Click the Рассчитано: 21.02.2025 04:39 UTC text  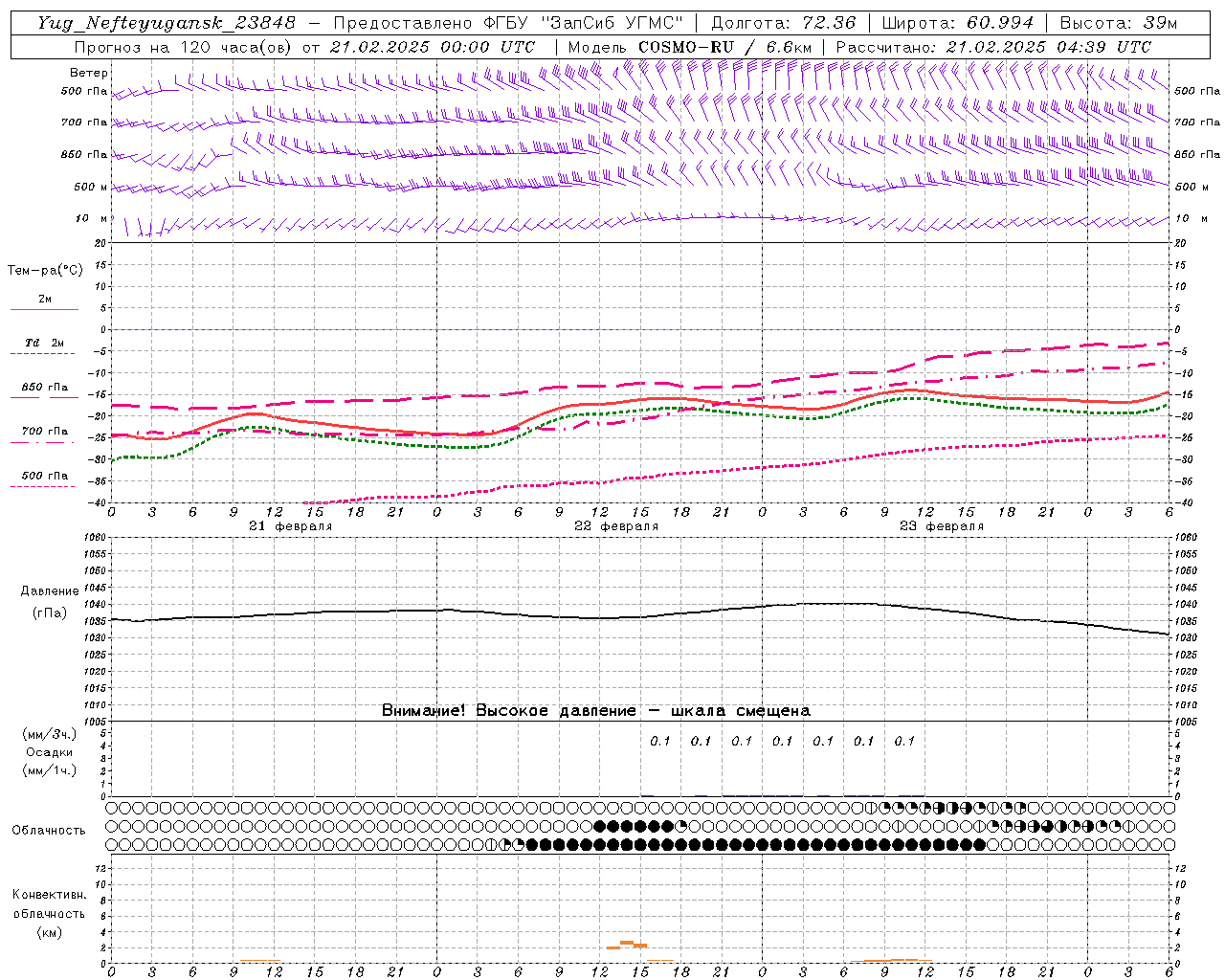993,47
